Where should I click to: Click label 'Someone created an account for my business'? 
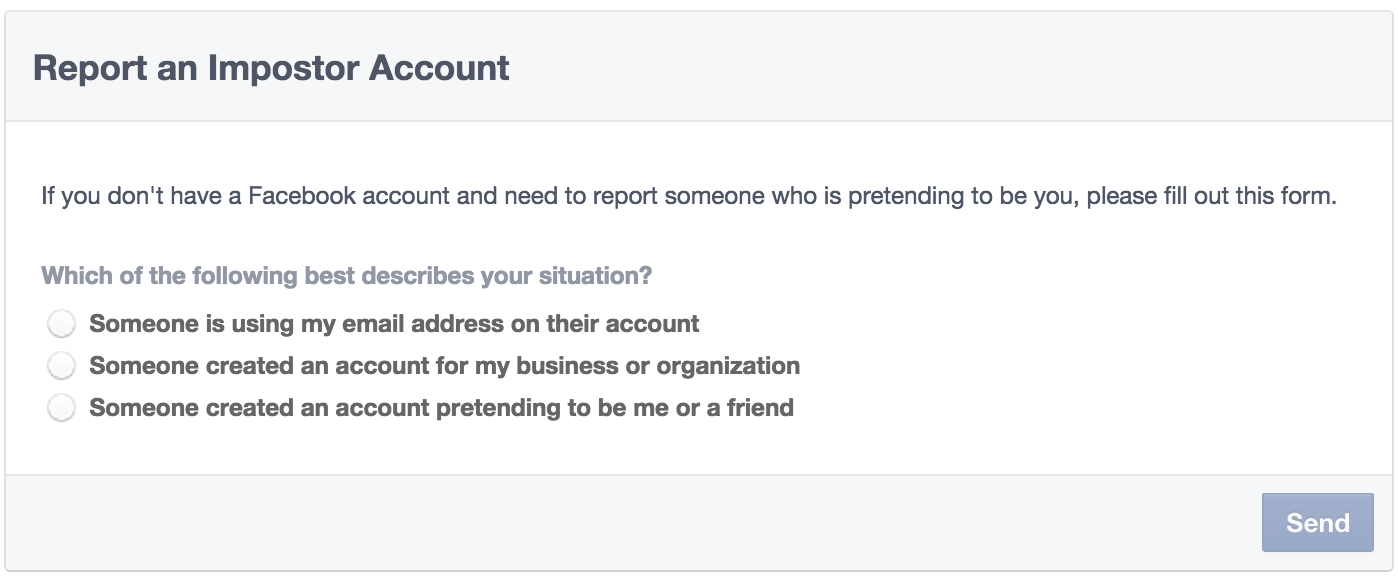coord(444,366)
